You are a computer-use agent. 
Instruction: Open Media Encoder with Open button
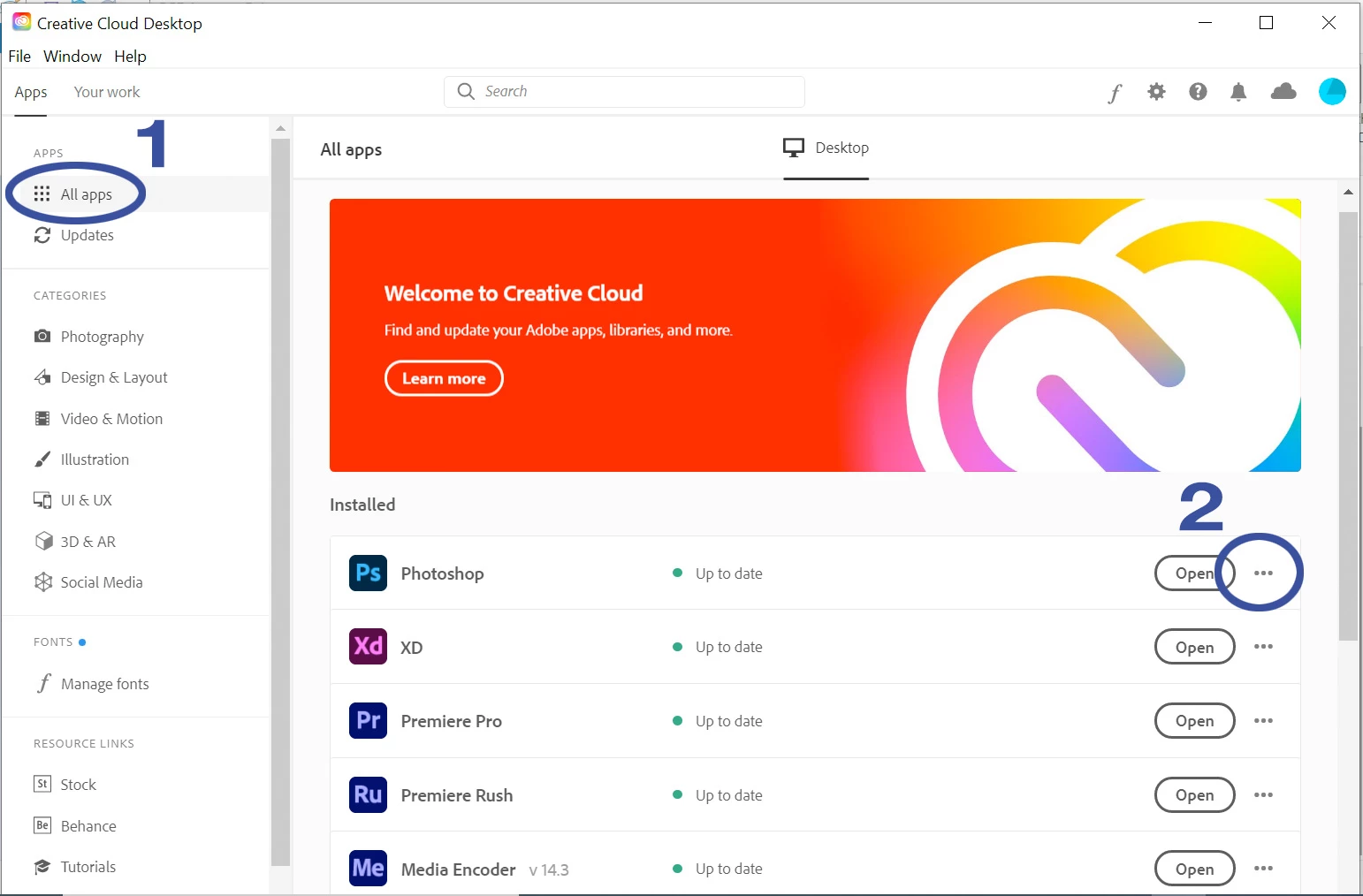click(1194, 869)
